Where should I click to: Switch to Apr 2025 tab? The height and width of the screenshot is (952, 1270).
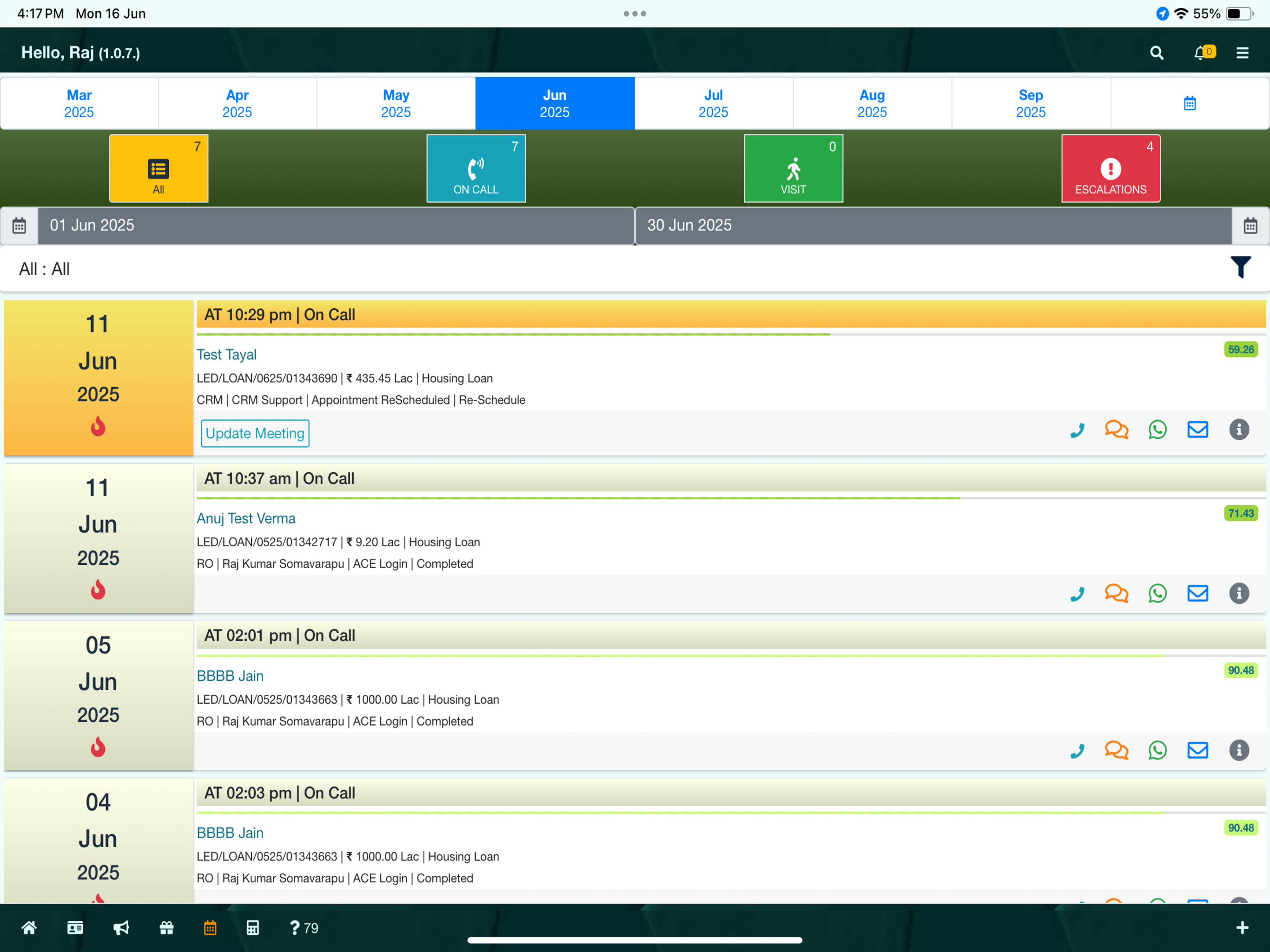(238, 103)
